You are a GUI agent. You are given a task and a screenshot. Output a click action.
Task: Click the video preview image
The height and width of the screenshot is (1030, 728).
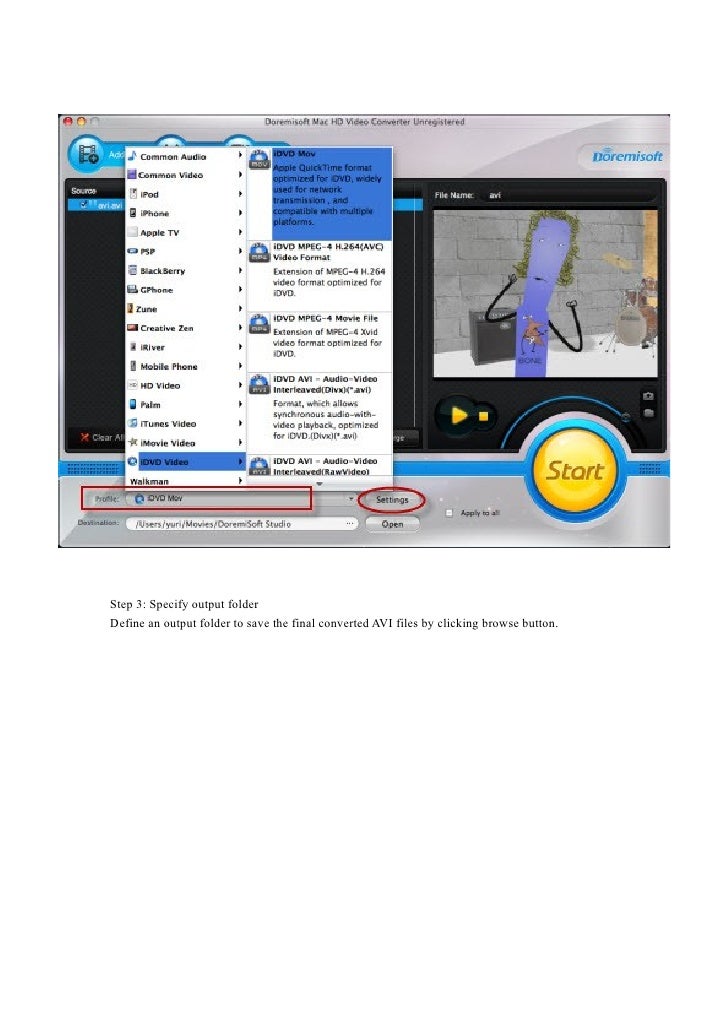pos(545,293)
